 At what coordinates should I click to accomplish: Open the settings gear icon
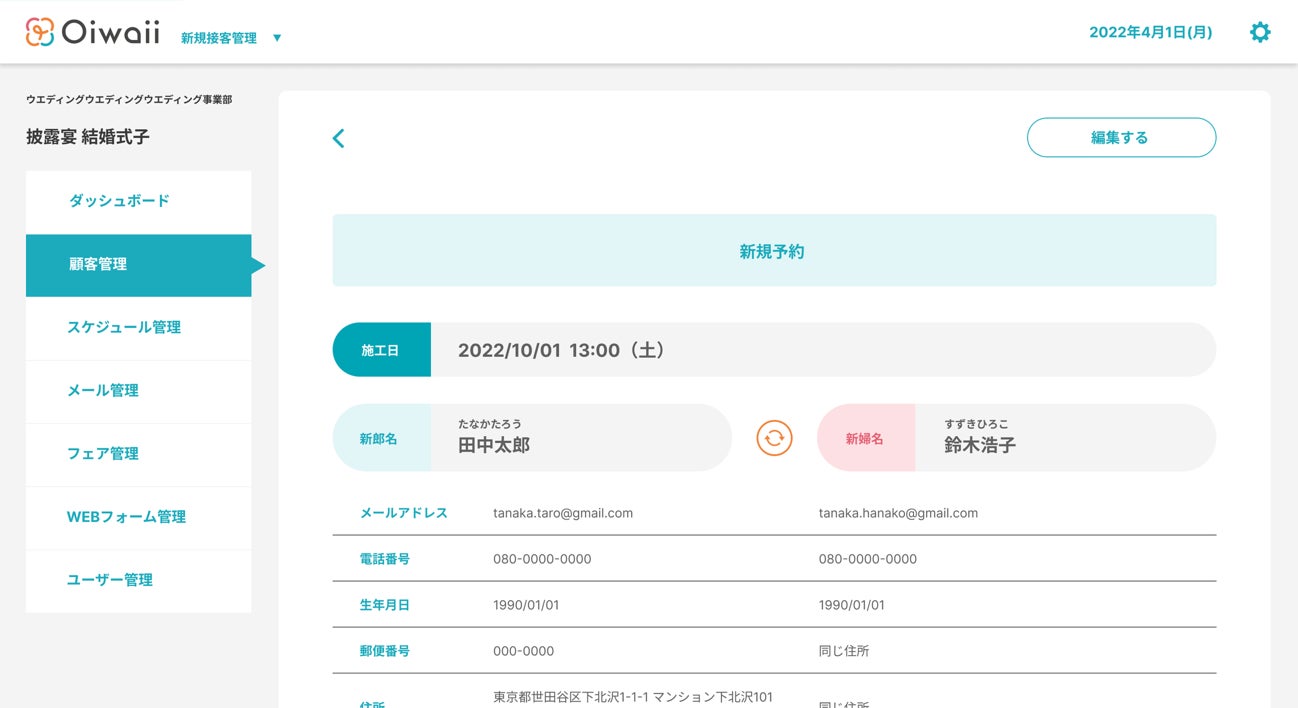tap(1260, 32)
